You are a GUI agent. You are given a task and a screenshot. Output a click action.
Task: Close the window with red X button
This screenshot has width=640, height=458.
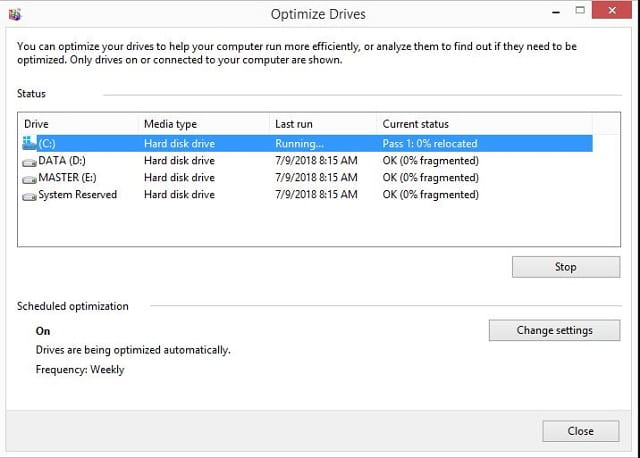pos(611,10)
